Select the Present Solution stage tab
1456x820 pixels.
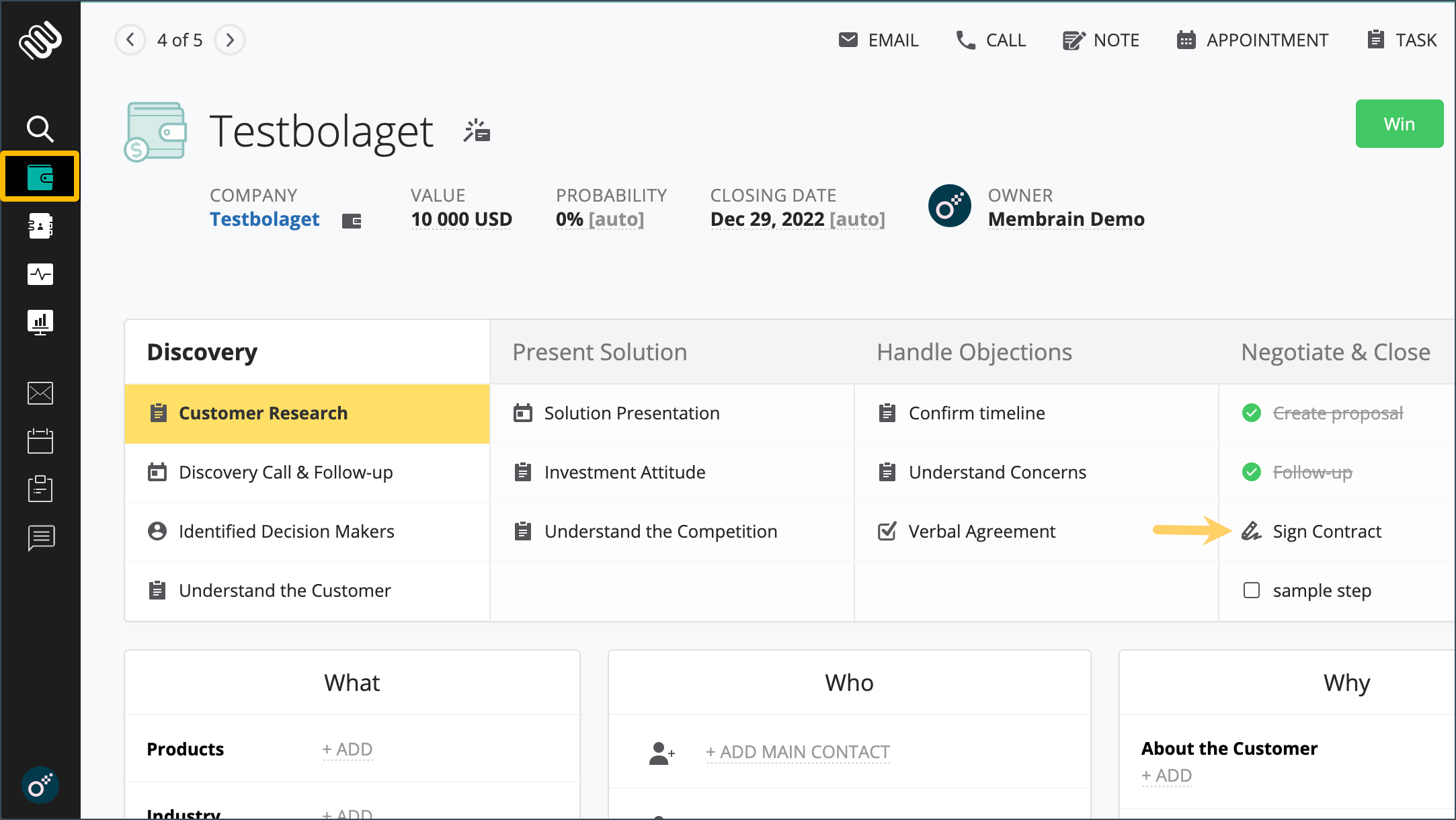click(x=672, y=352)
